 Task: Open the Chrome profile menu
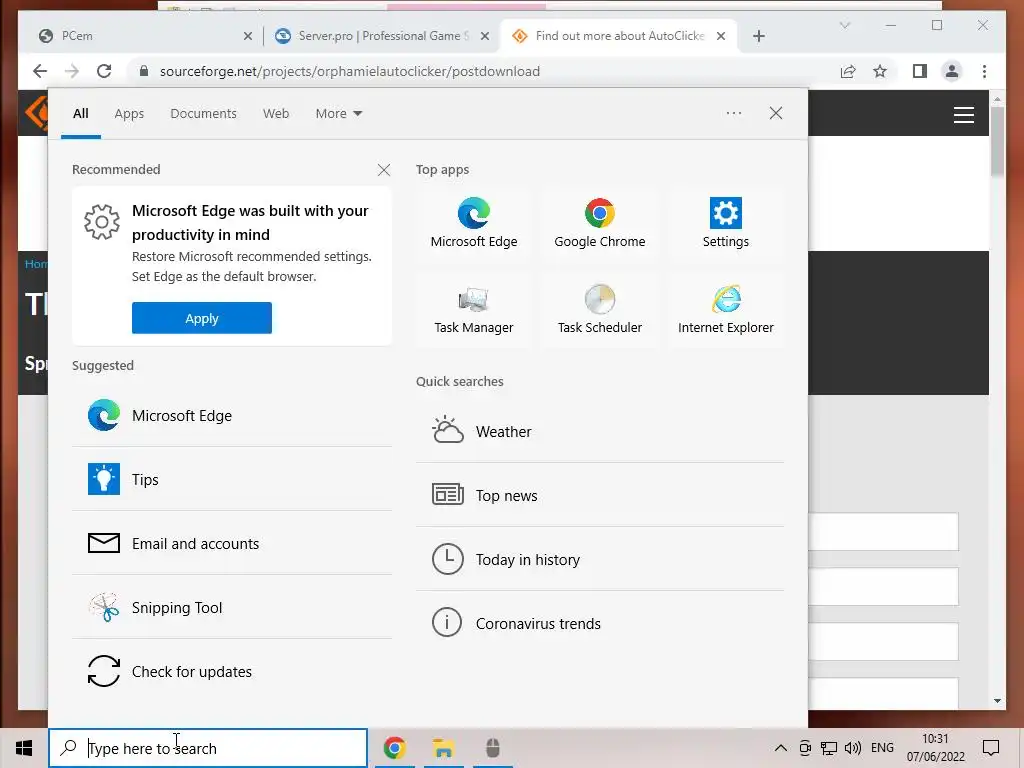coord(952,71)
